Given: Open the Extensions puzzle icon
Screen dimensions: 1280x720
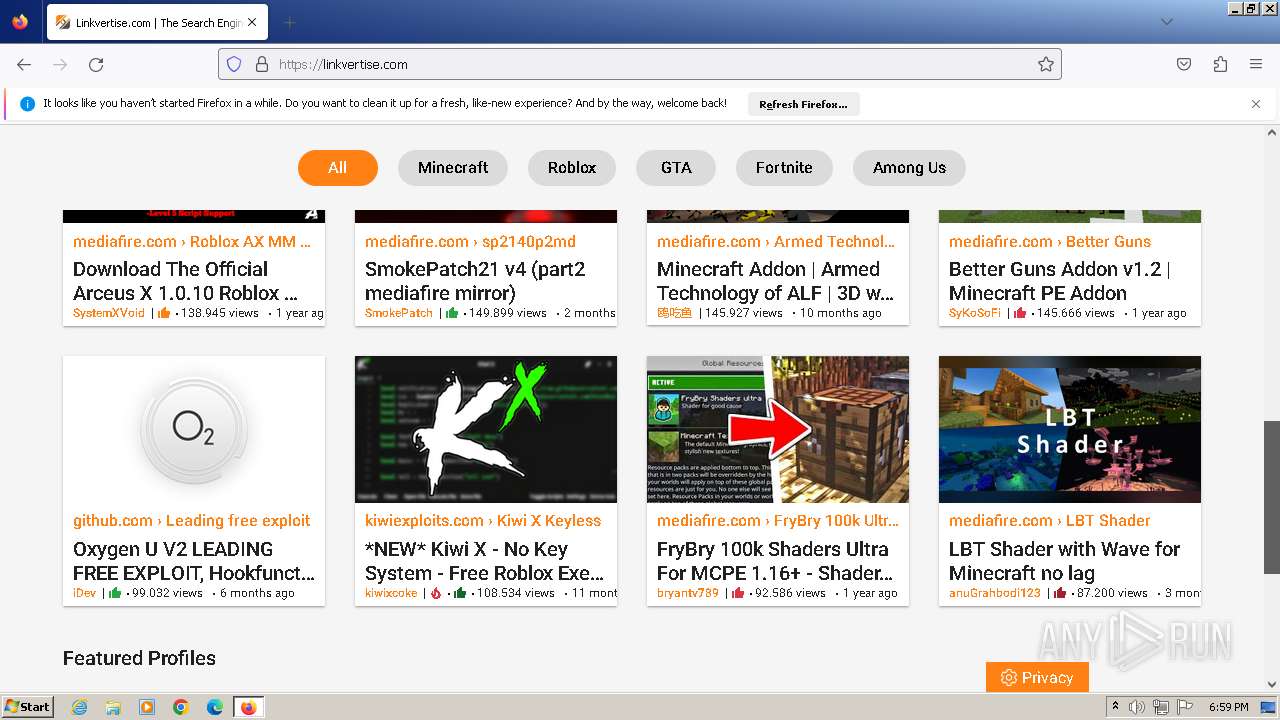Looking at the screenshot, I should [1220, 64].
